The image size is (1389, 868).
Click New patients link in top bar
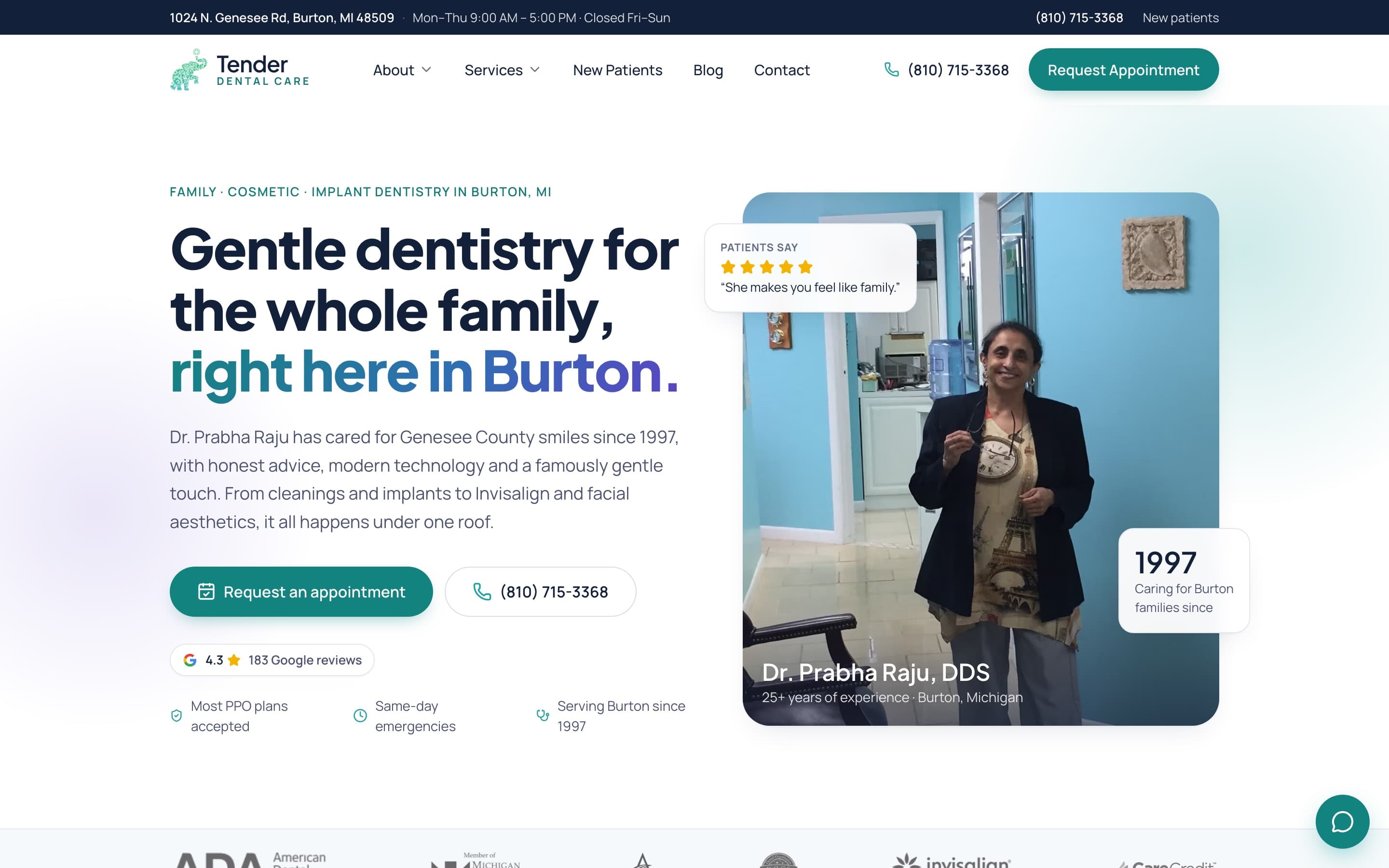[x=1180, y=17]
